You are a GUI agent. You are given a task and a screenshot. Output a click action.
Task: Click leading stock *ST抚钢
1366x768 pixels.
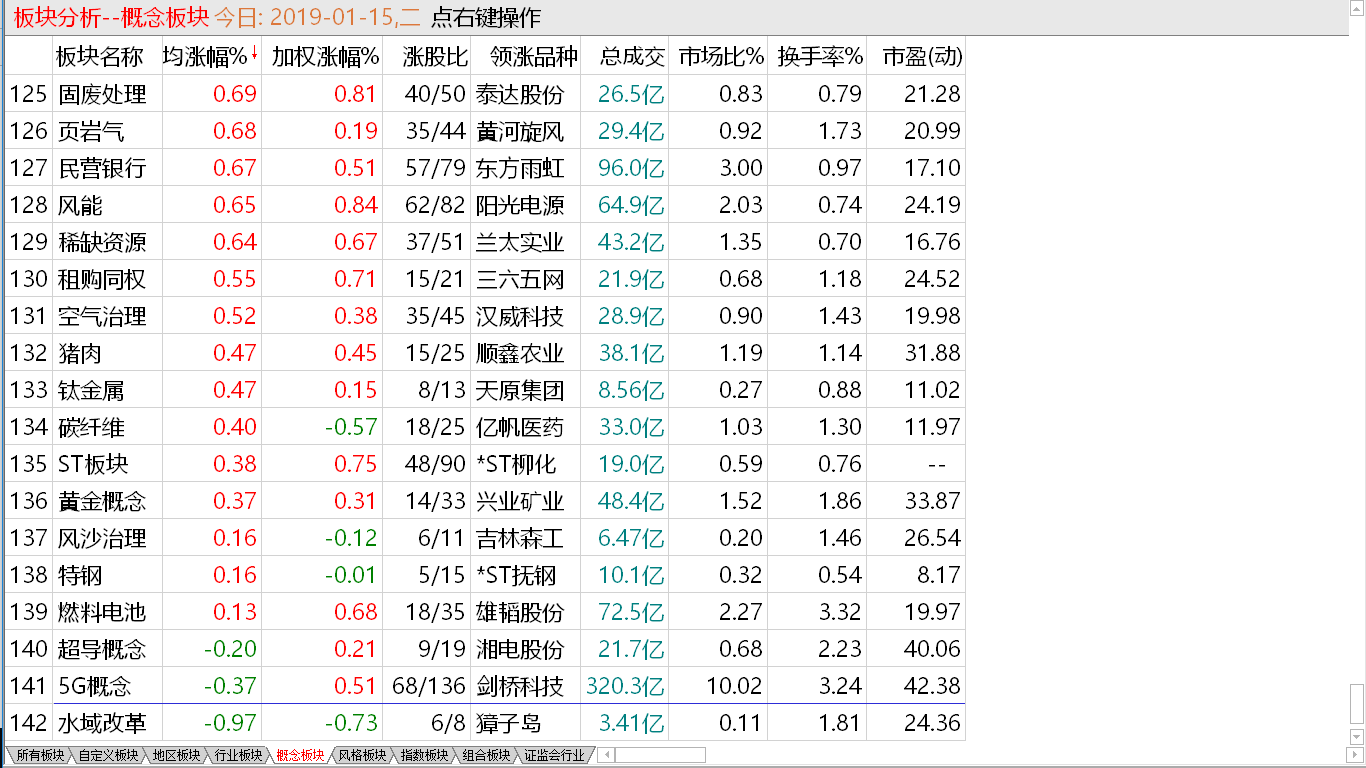pyautogui.click(x=516, y=575)
